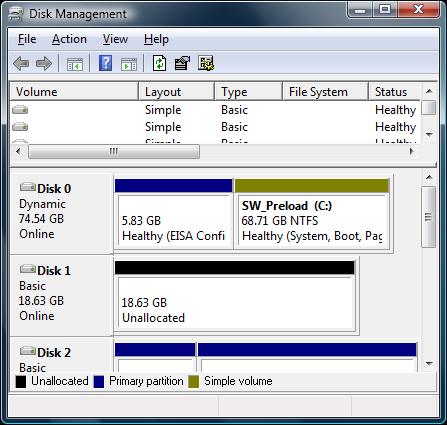Click the Forward arrow toolbar icon
The image size is (447, 425).
click(44, 63)
